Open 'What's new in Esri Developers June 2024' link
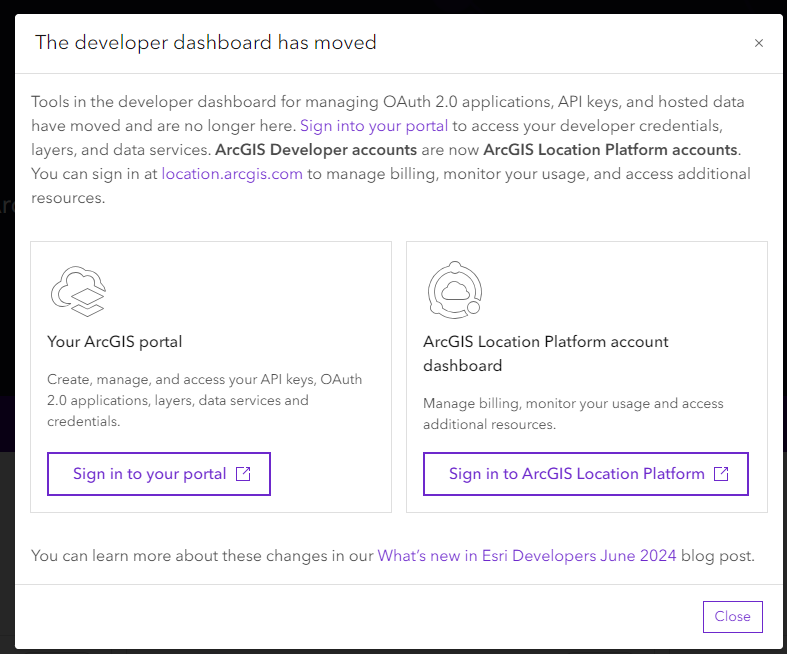This screenshot has width=787, height=654. (527, 555)
